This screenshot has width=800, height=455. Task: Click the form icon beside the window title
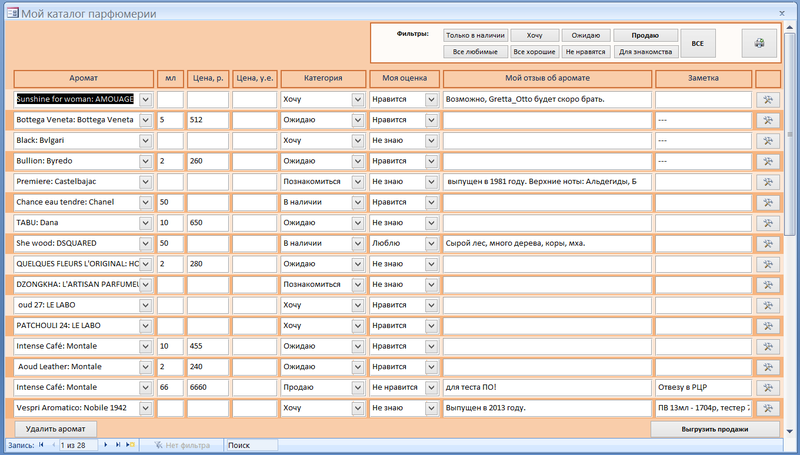(x=12, y=13)
